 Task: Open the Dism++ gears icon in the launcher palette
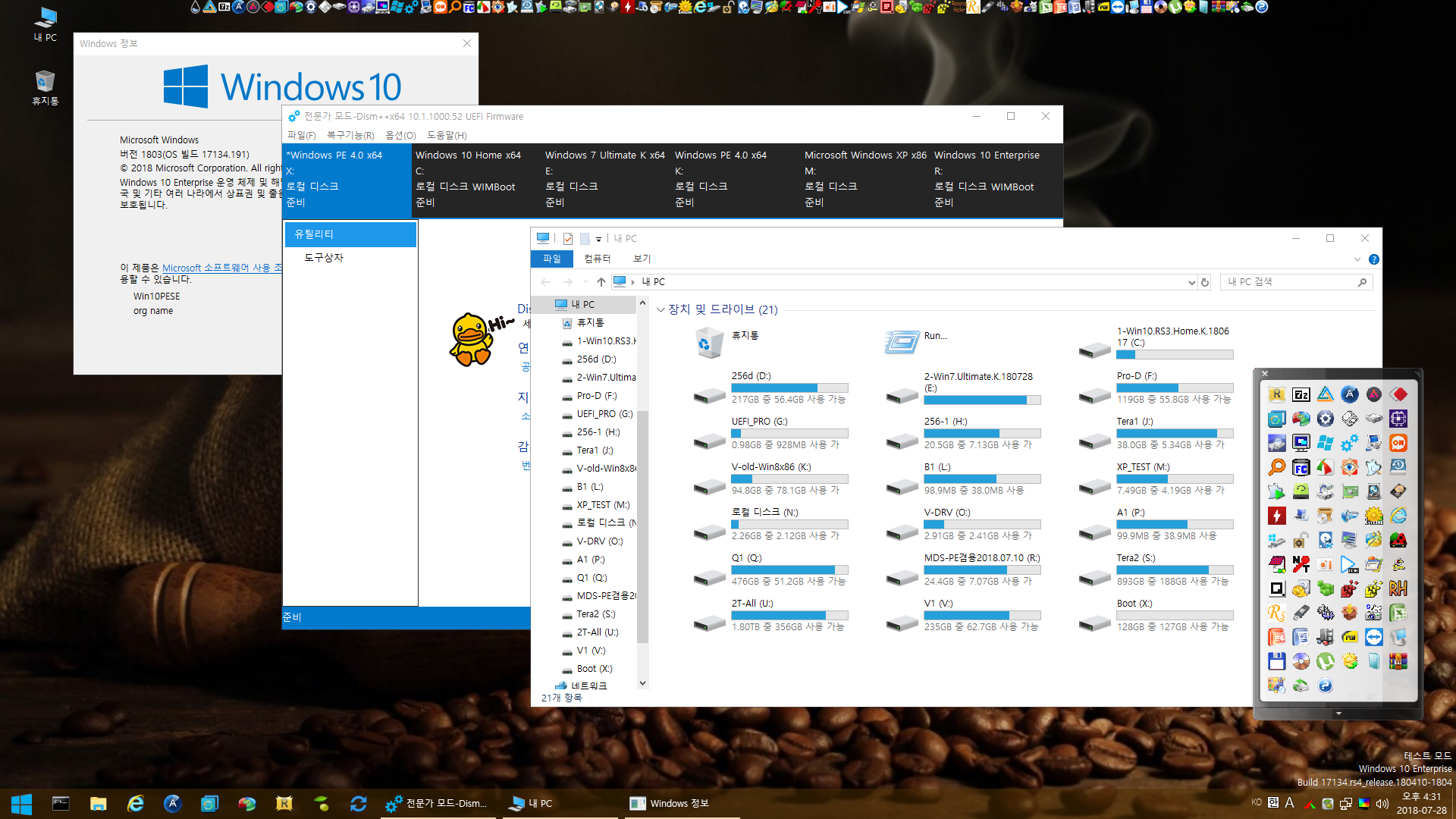pos(1350,443)
